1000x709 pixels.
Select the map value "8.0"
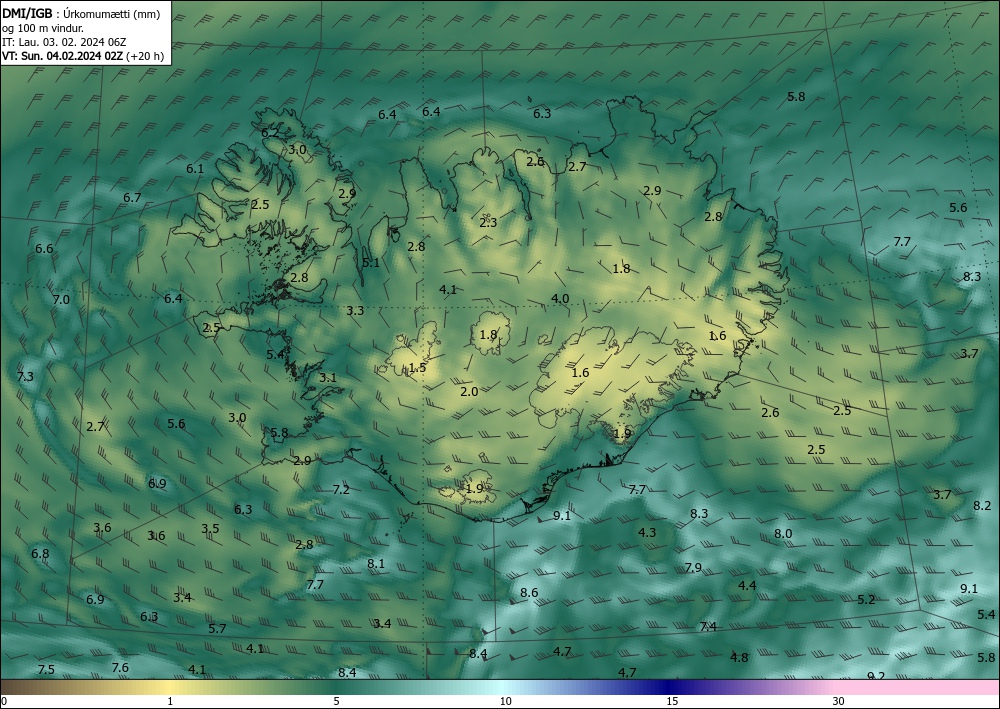click(x=783, y=534)
